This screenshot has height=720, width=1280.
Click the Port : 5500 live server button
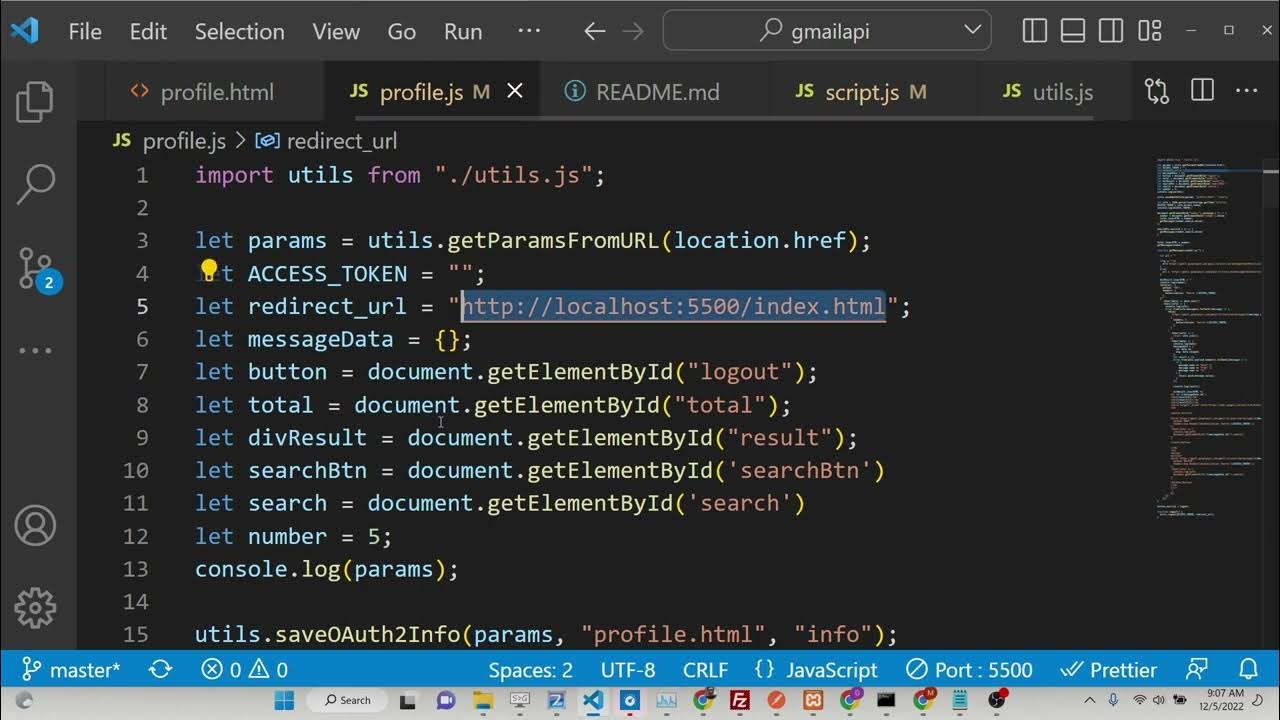click(969, 669)
